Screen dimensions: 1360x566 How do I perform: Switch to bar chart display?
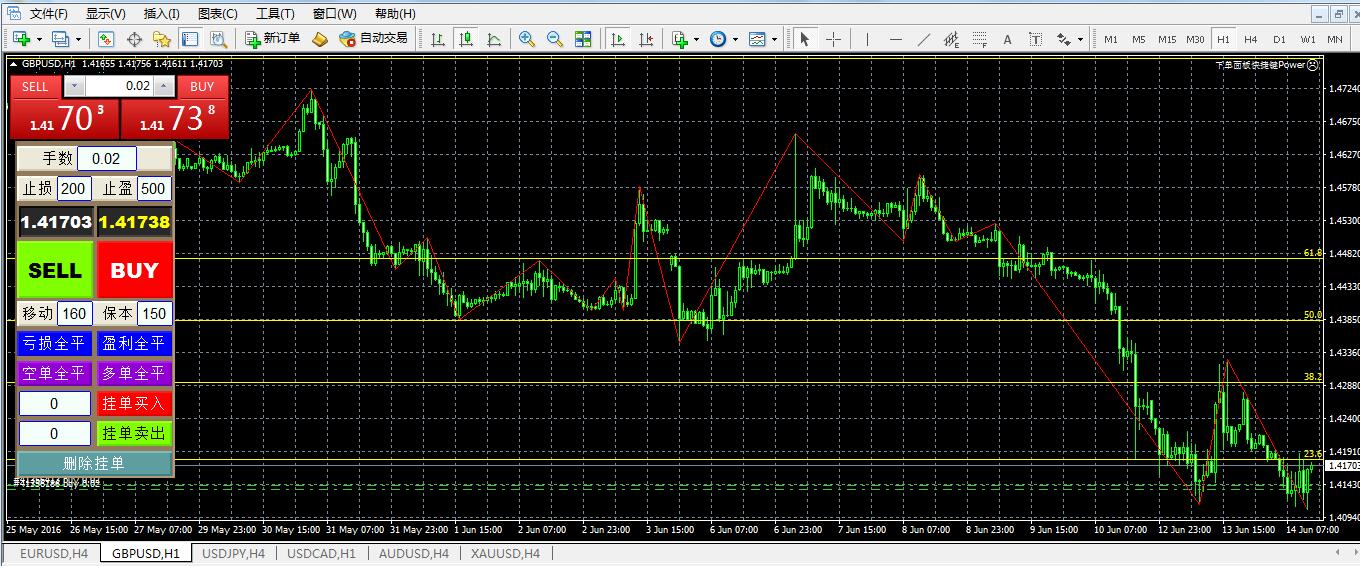click(x=438, y=39)
